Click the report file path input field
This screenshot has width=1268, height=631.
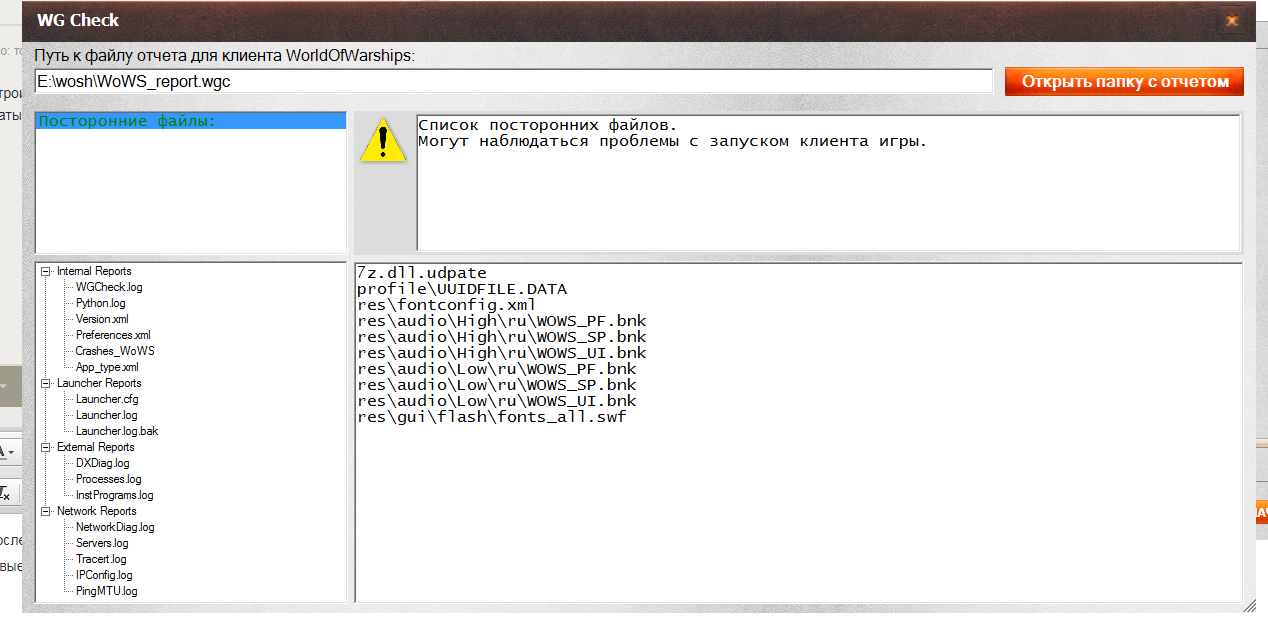click(x=513, y=82)
